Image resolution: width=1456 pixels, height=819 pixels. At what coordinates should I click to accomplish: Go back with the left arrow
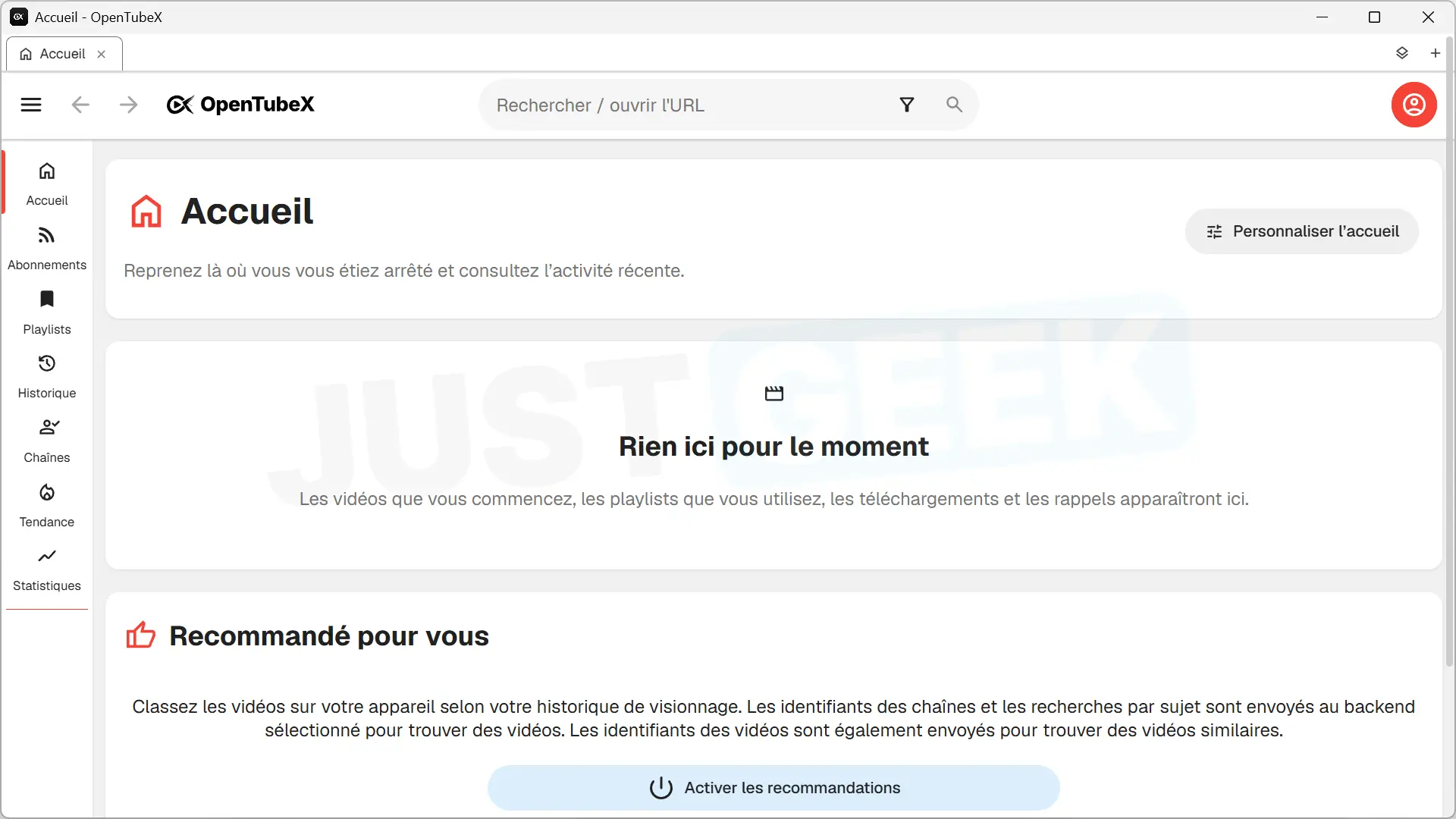pyautogui.click(x=80, y=105)
